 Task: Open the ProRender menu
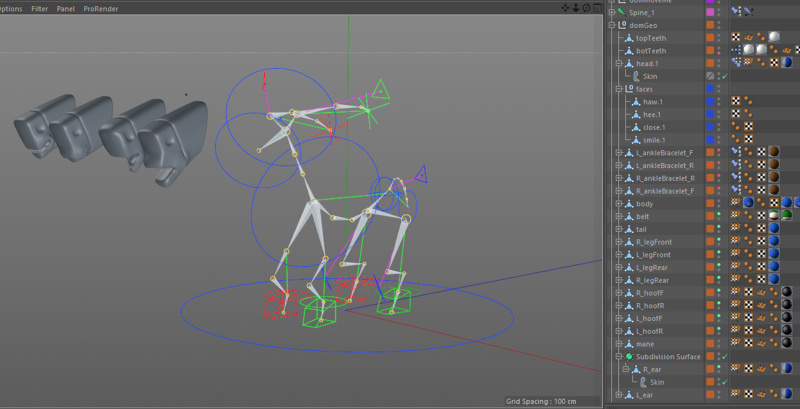click(101, 9)
